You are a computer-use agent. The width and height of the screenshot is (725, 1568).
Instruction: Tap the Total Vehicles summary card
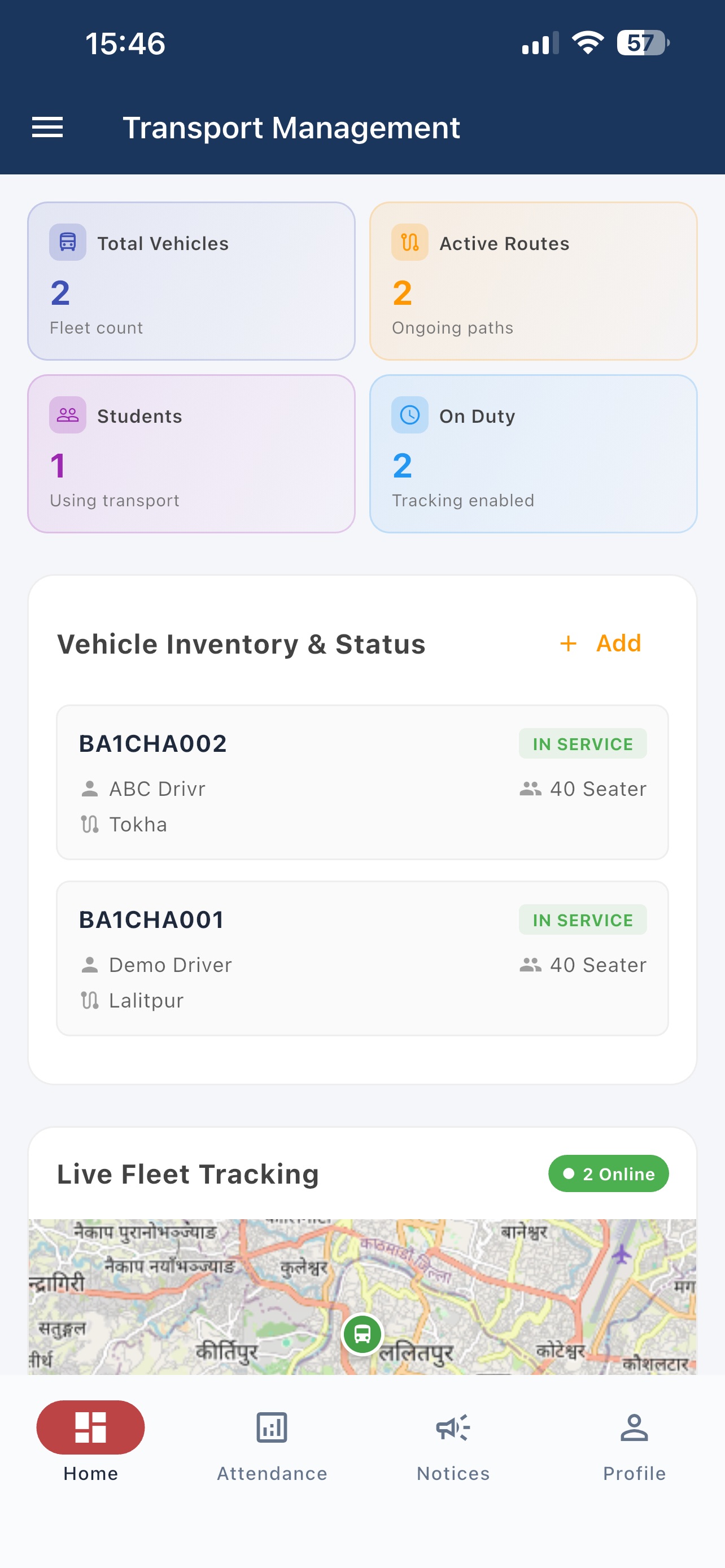coord(191,281)
